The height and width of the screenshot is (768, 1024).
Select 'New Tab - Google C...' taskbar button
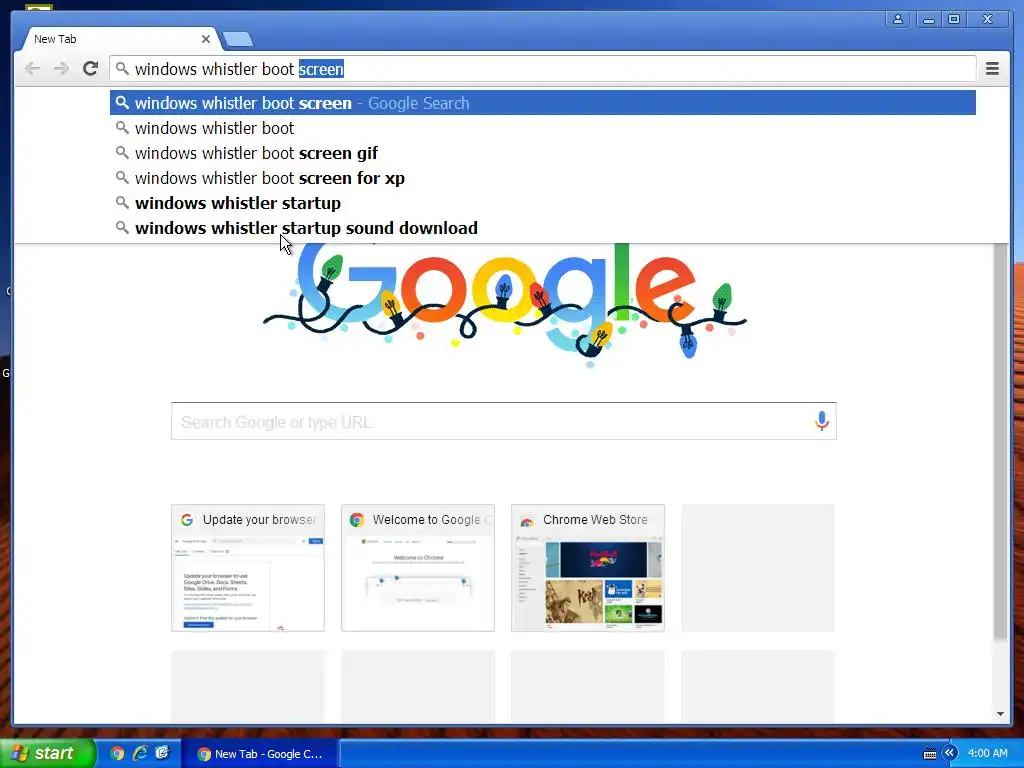(x=259, y=754)
